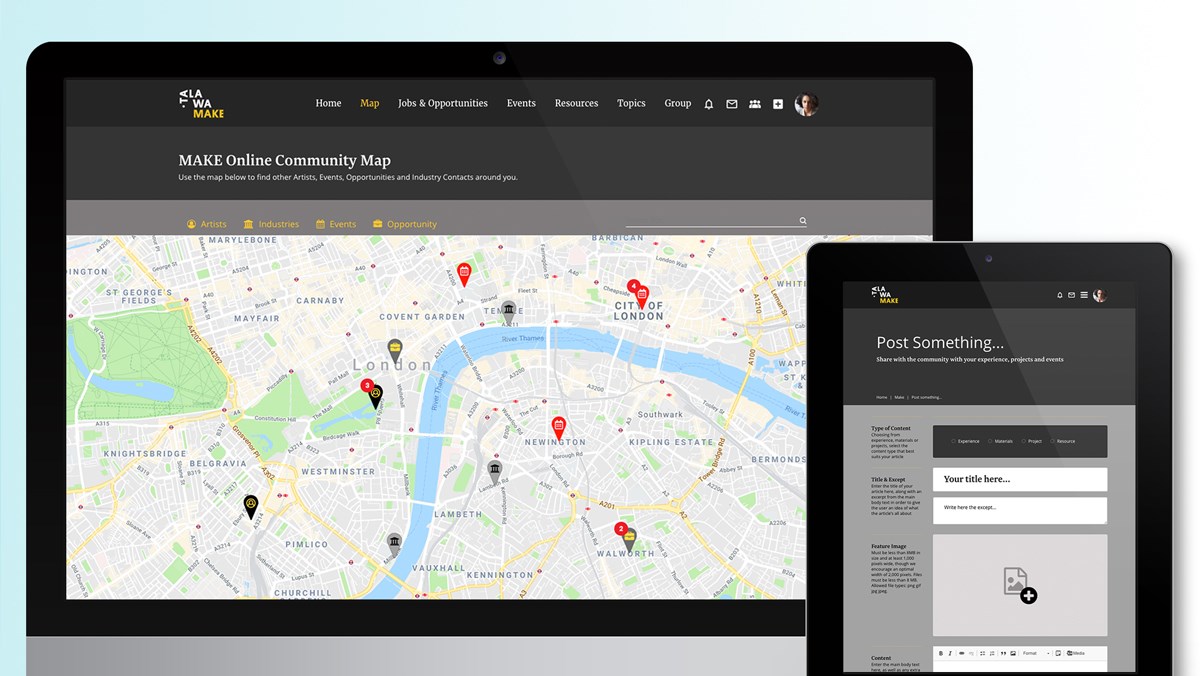
Task: Toggle the Opportunity map filter
Action: tap(405, 224)
